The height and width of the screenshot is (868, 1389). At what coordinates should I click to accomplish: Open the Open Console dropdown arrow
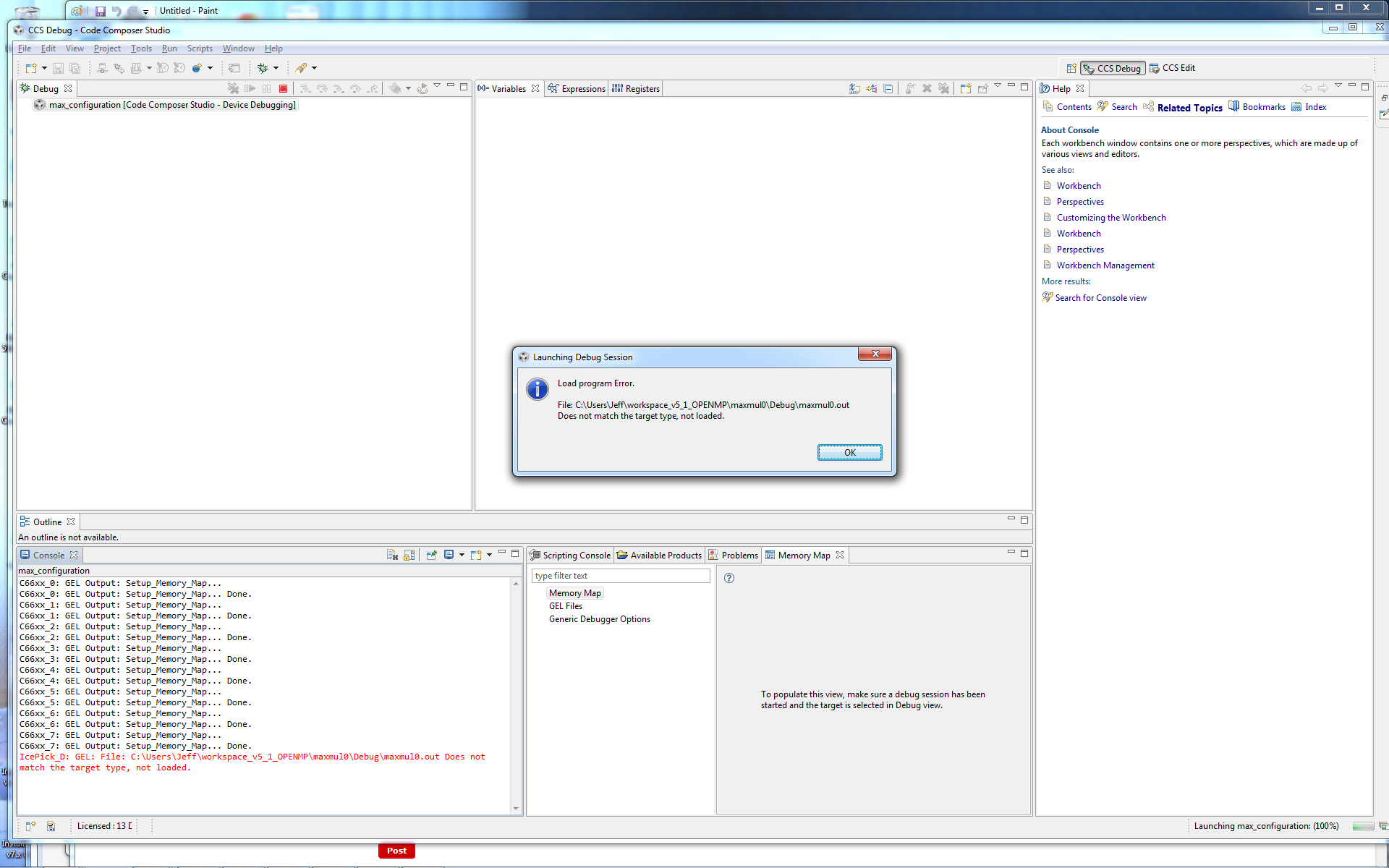point(489,555)
